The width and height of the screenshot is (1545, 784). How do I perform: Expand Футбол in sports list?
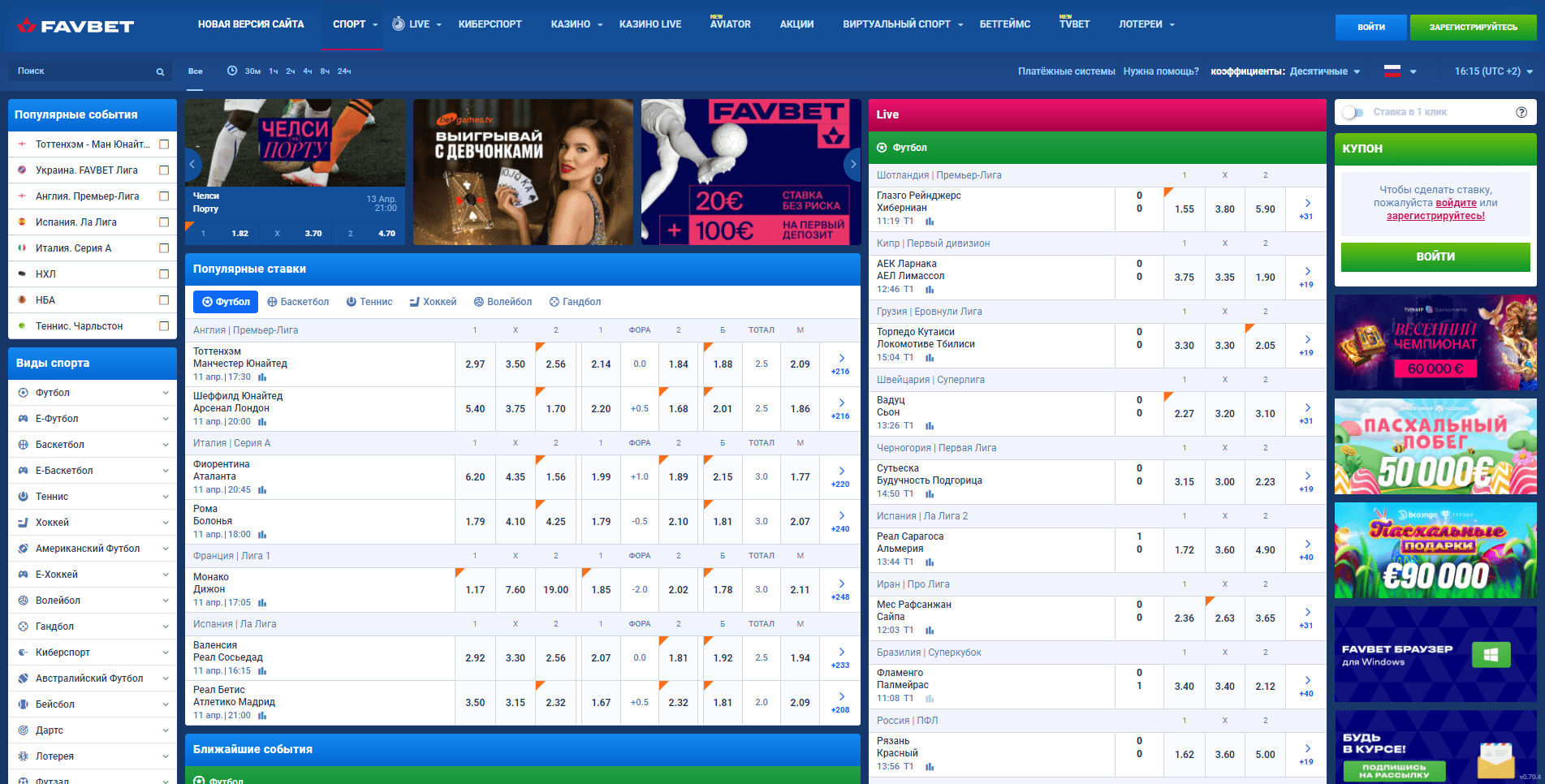pyautogui.click(x=166, y=393)
